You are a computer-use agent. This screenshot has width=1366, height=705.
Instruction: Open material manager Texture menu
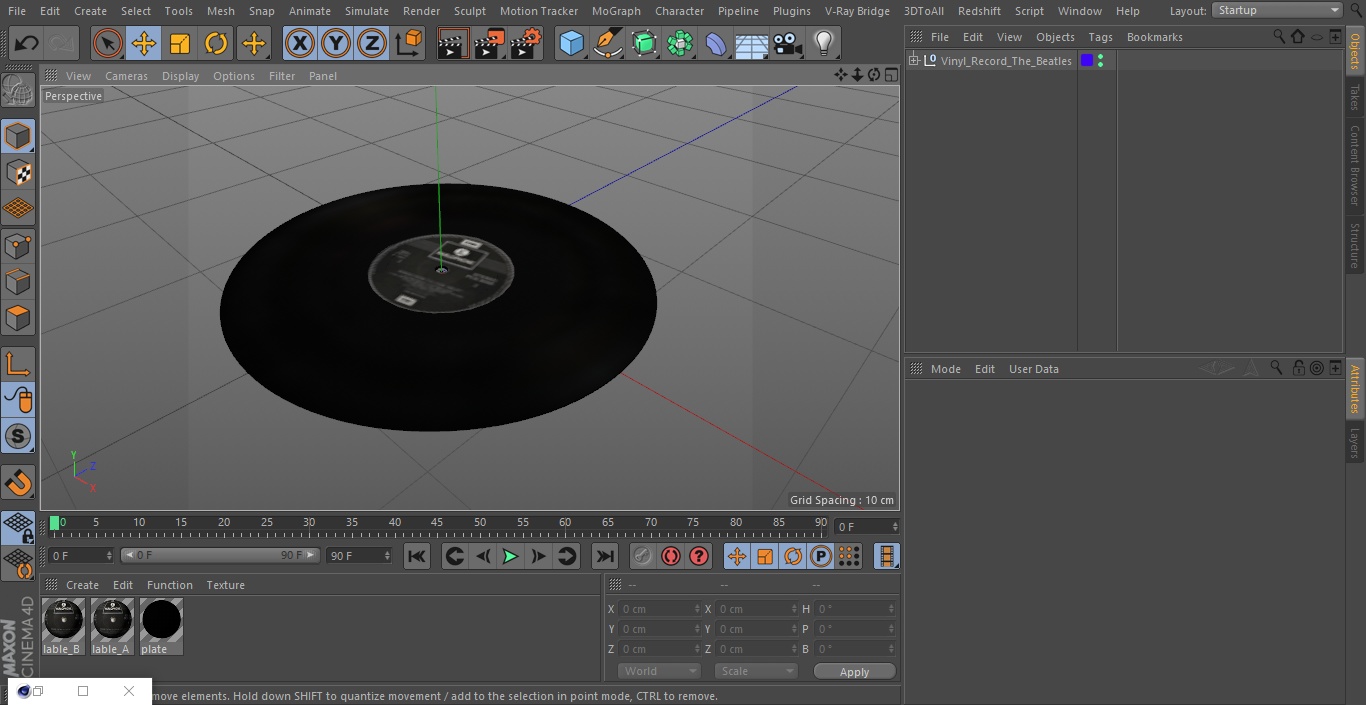tap(225, 585)
